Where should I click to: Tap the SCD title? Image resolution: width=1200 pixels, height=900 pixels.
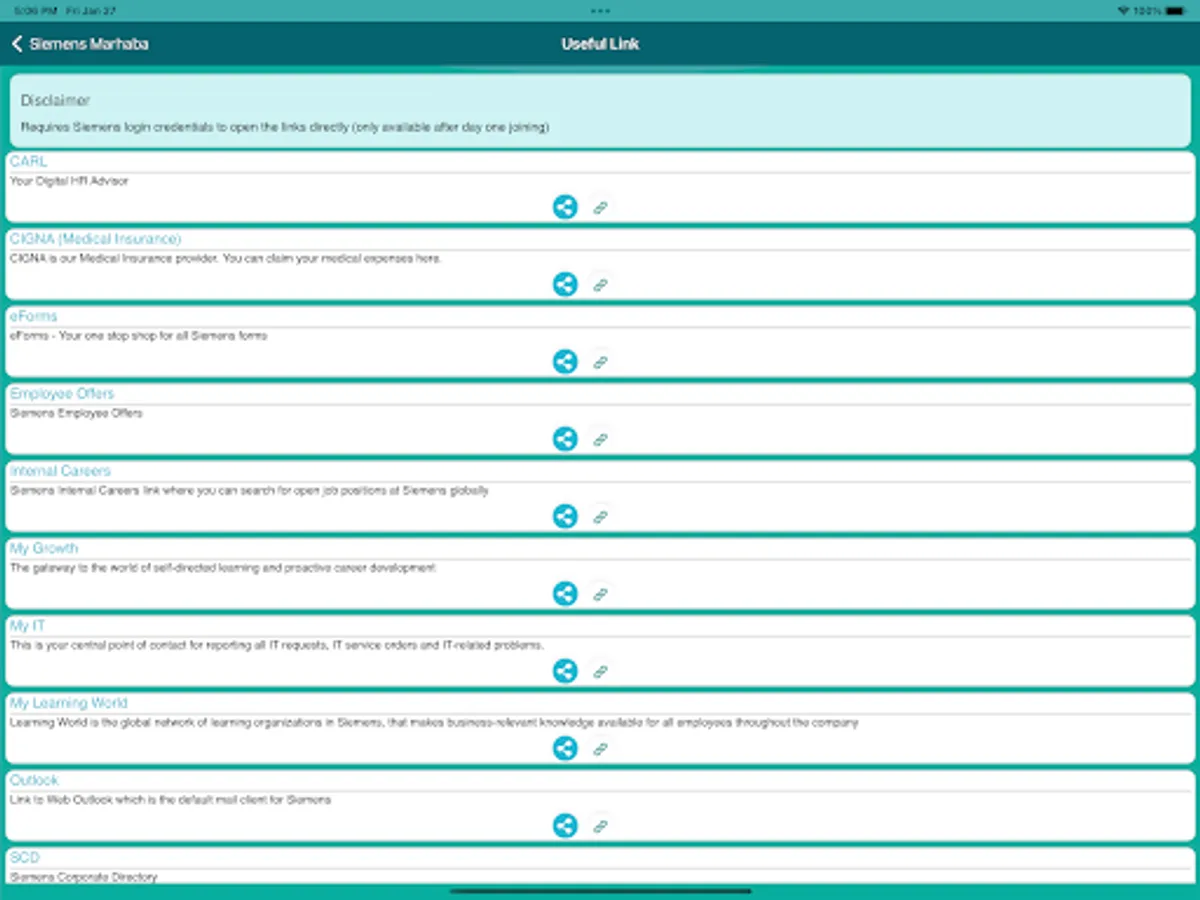point(25,857)
